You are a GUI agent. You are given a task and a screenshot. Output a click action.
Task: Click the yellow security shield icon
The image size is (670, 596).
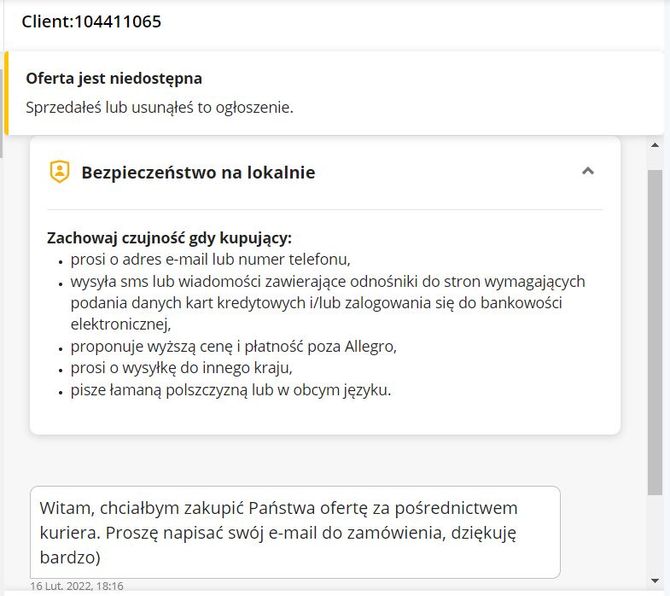[59, 172]
